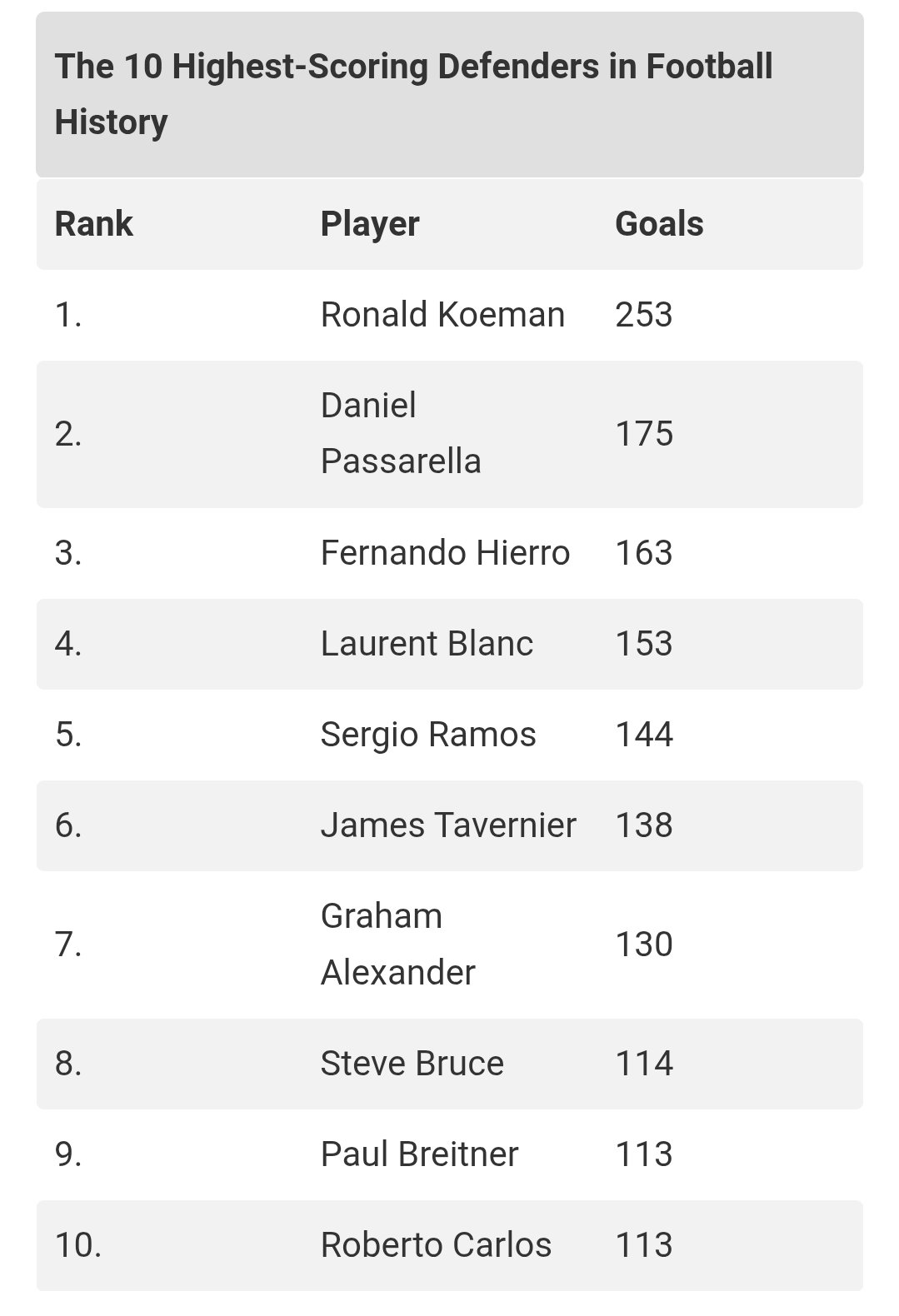Click the rank number 7 cell
899x1316 pixels.
click(68, 945)
